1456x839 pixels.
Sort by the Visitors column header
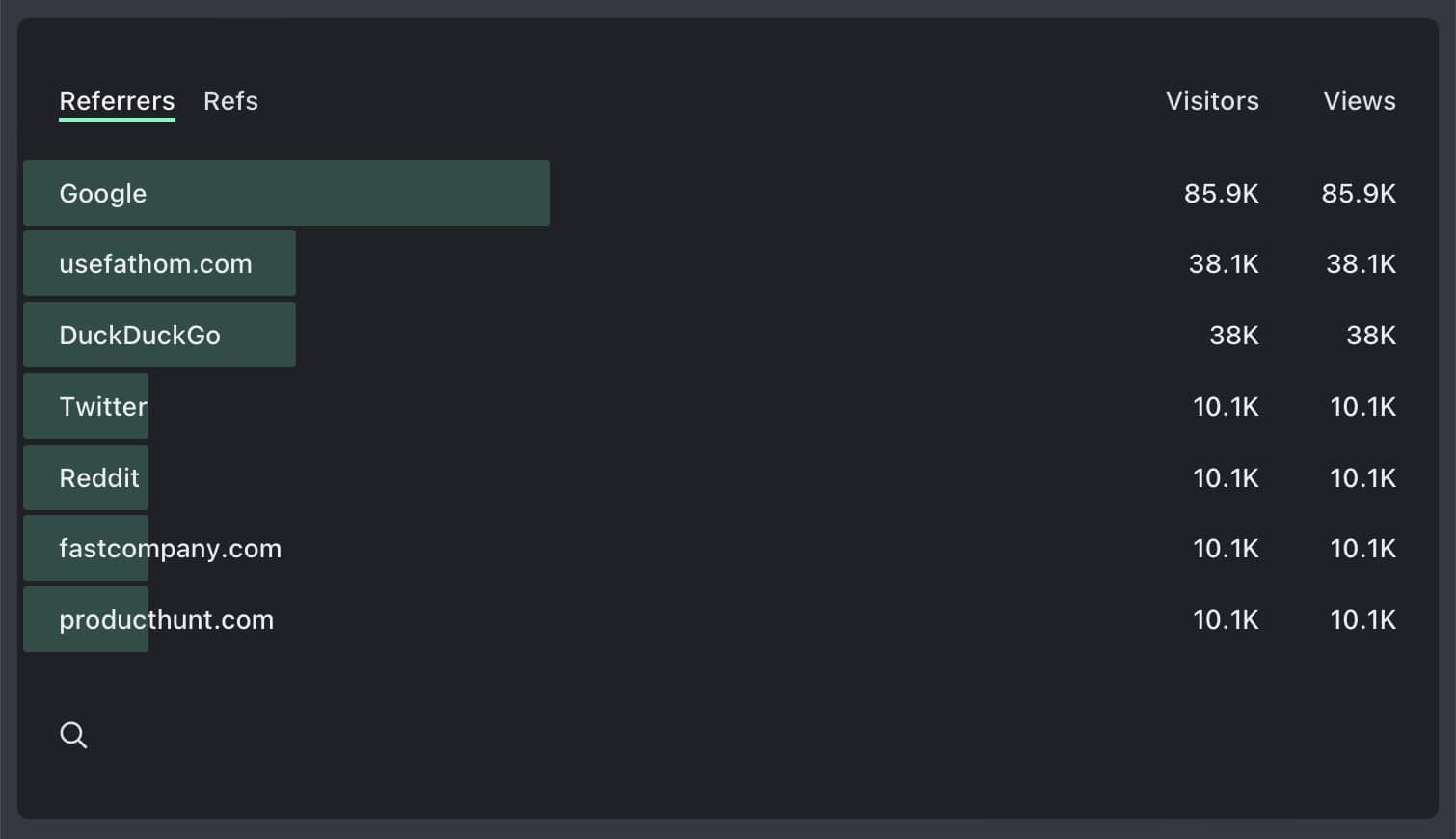click(x=1212, y=100)
